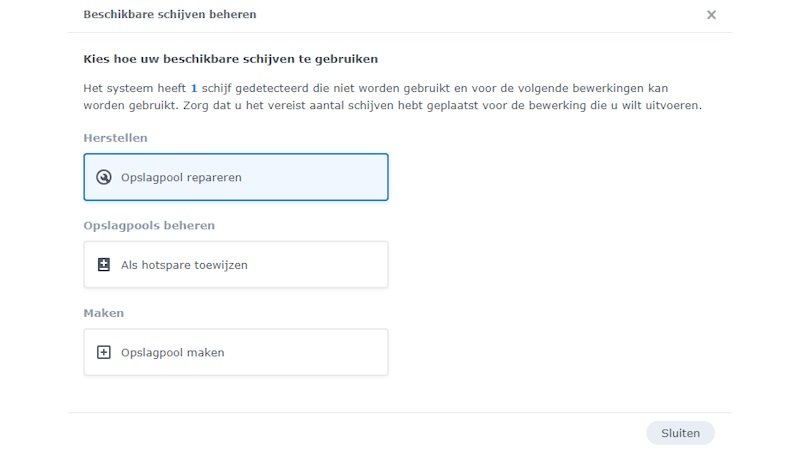Click the description paragraph starting Het systeem heeft
The height and width of the screenshot is (450, 800).
click(x=393, y=97)
